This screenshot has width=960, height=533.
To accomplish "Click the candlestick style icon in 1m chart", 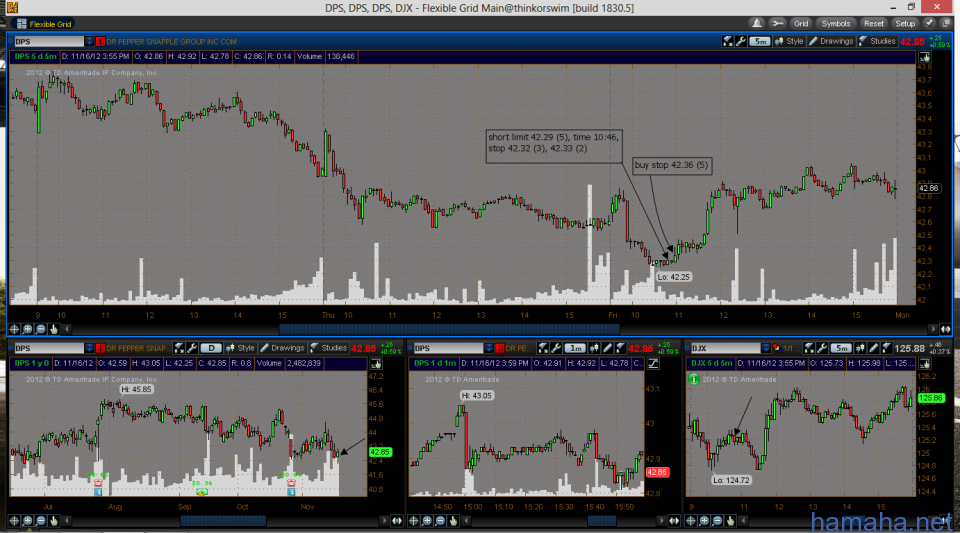I will [594, 348].
